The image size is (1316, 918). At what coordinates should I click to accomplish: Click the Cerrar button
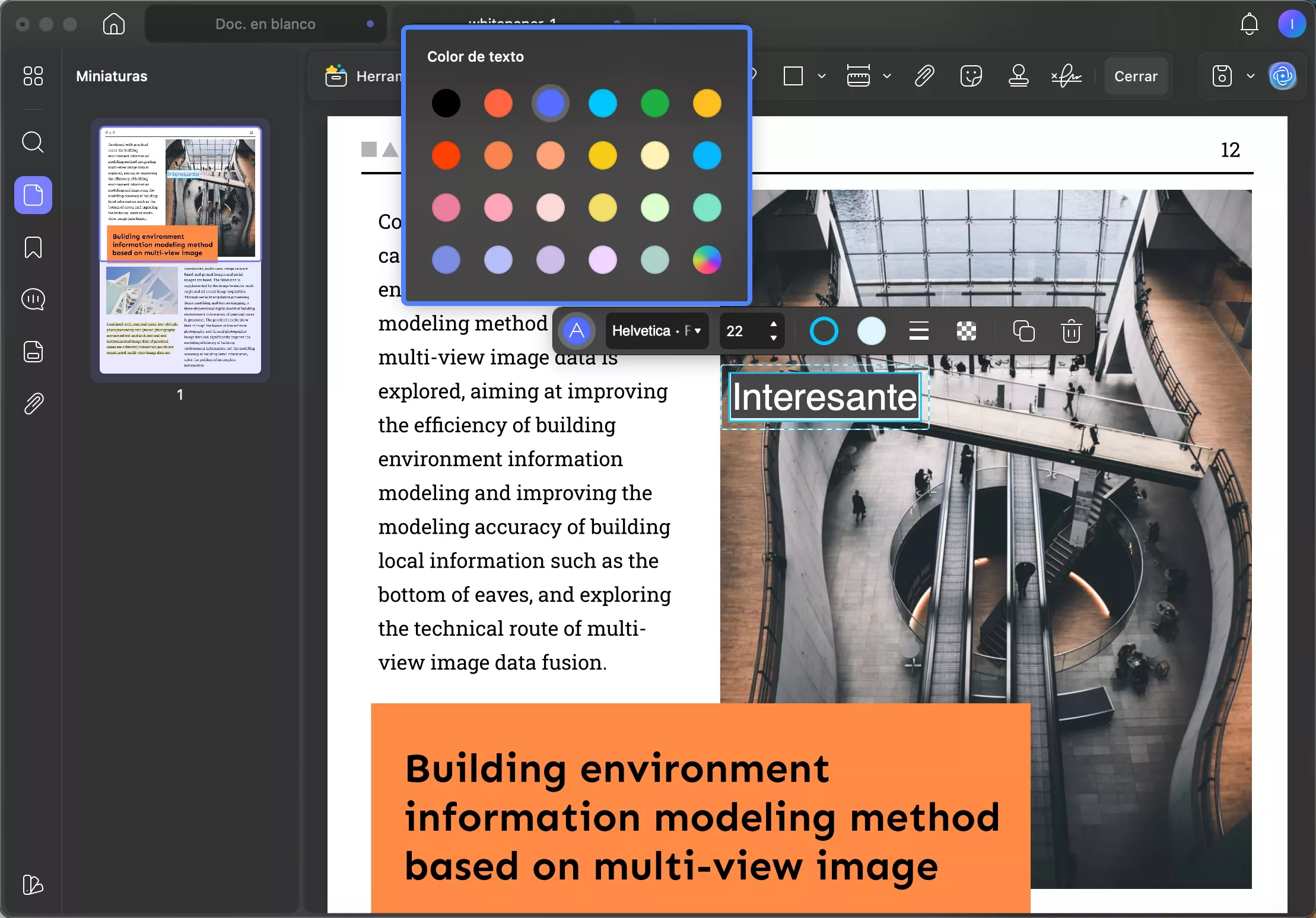[1136, 76]
